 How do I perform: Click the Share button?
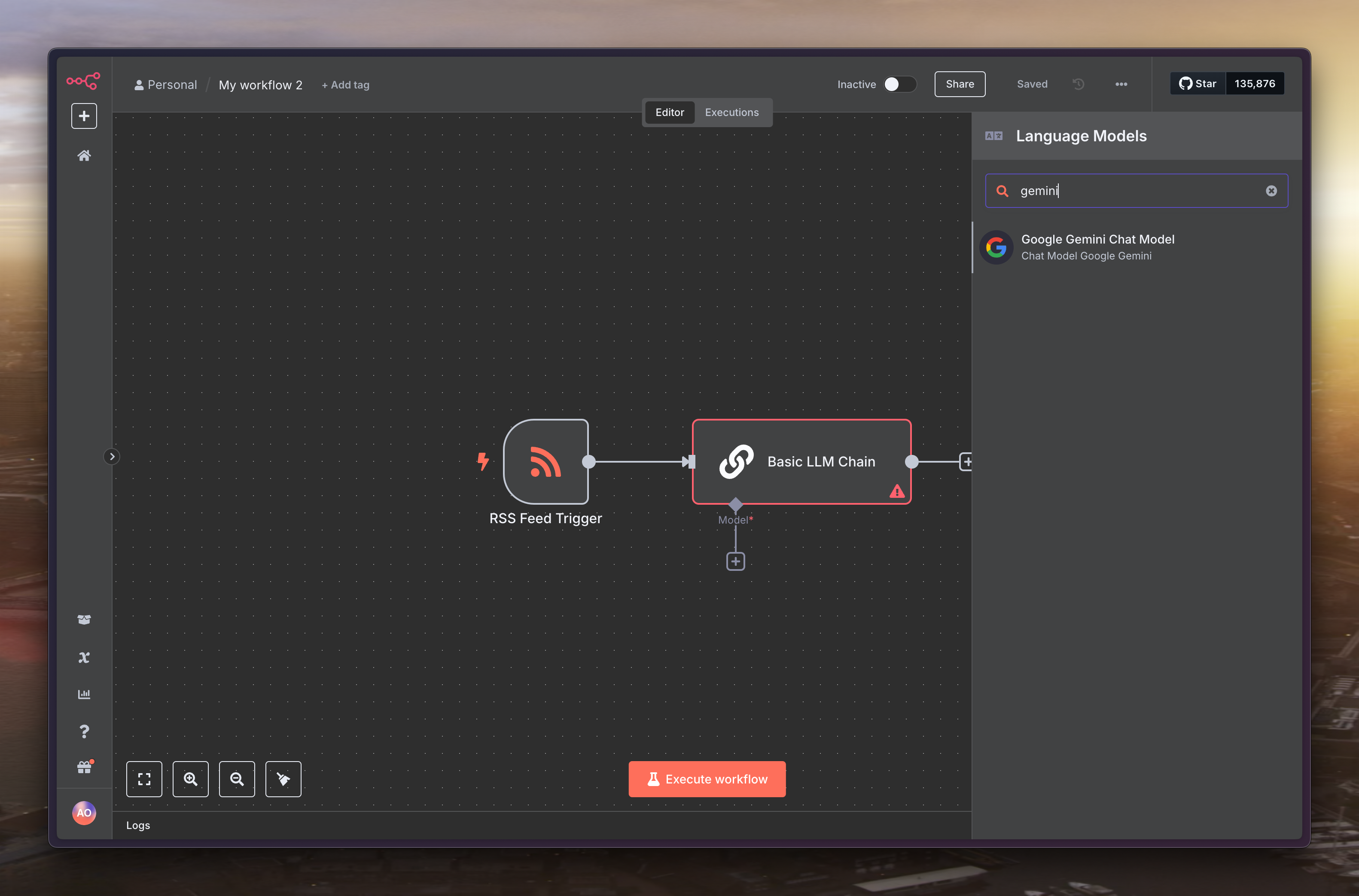coord(959,84)
